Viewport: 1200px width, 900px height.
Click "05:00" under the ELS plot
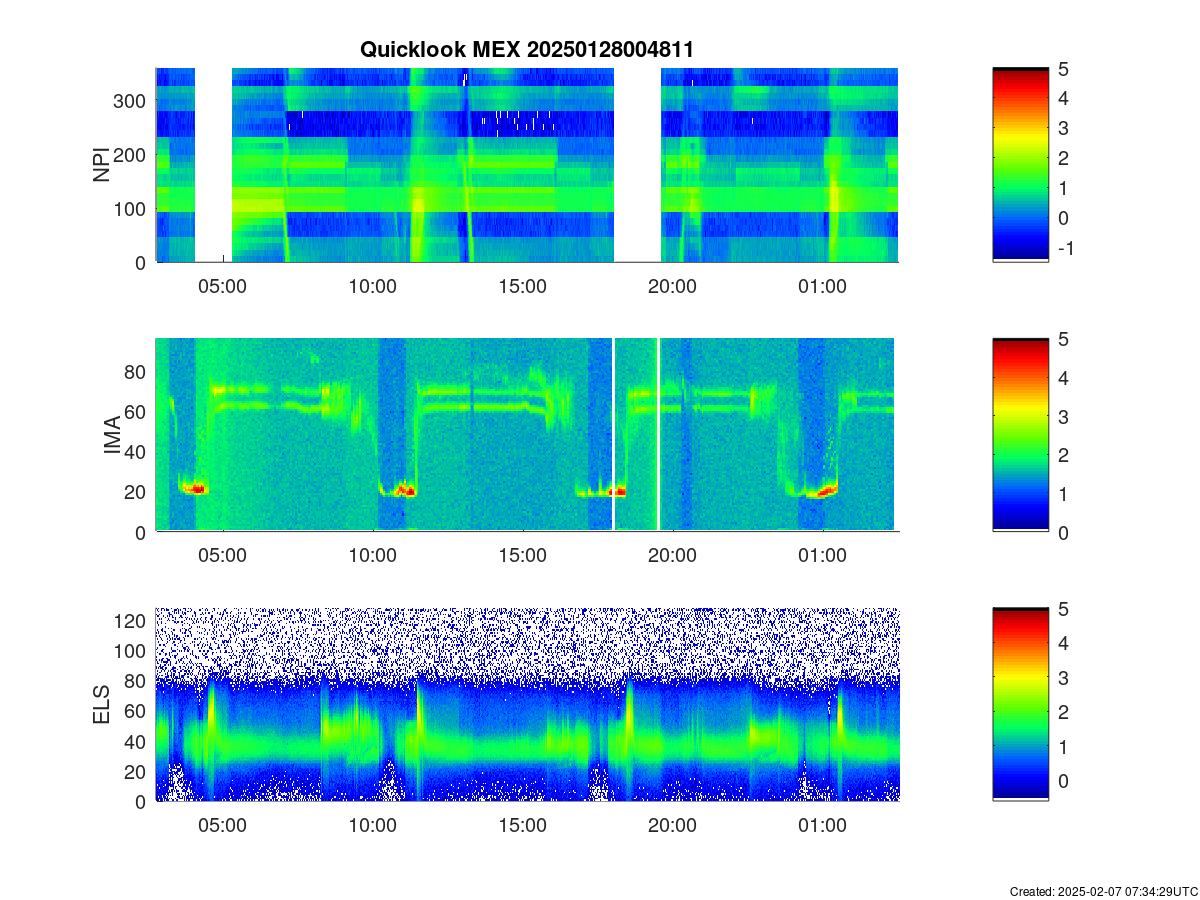222,826
